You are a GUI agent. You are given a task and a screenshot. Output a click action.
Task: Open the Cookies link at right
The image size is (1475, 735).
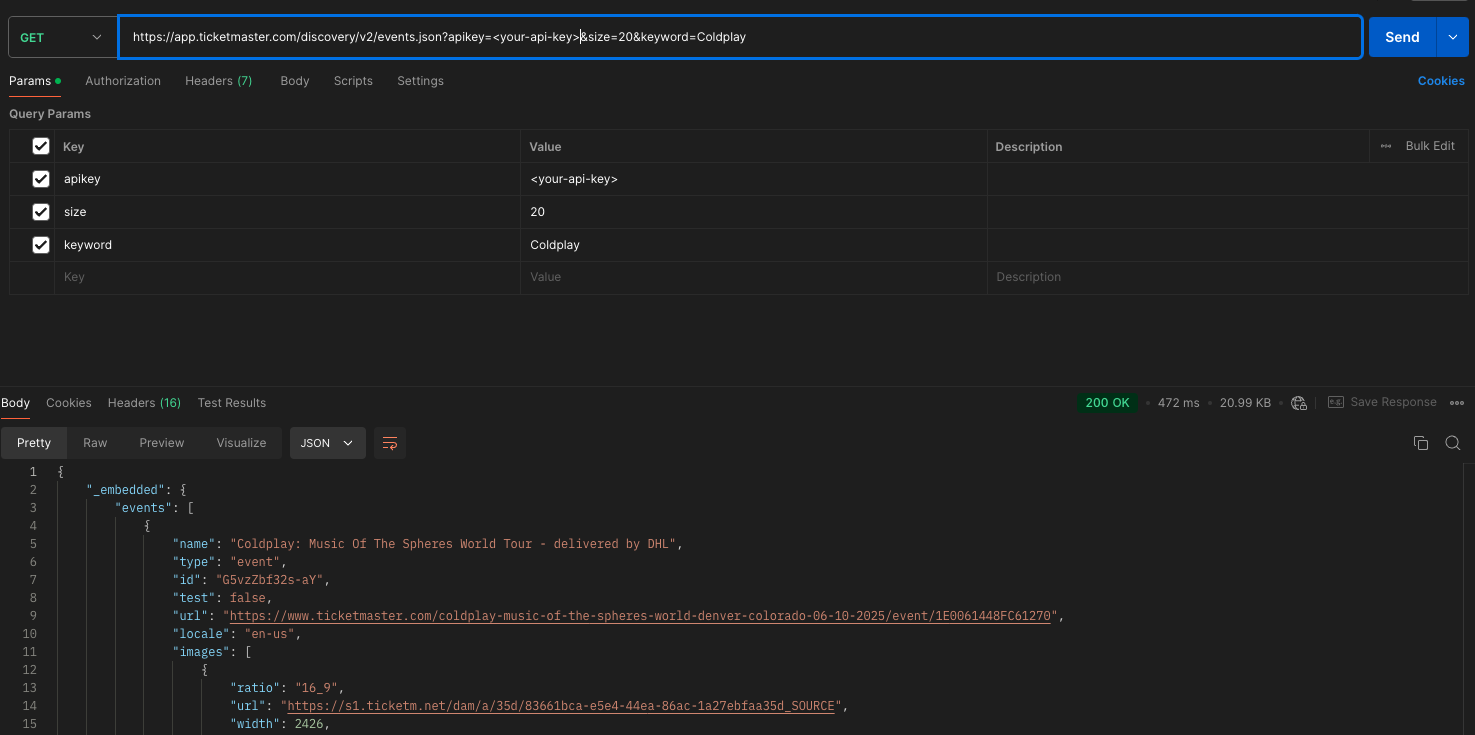coord(1441,81)
